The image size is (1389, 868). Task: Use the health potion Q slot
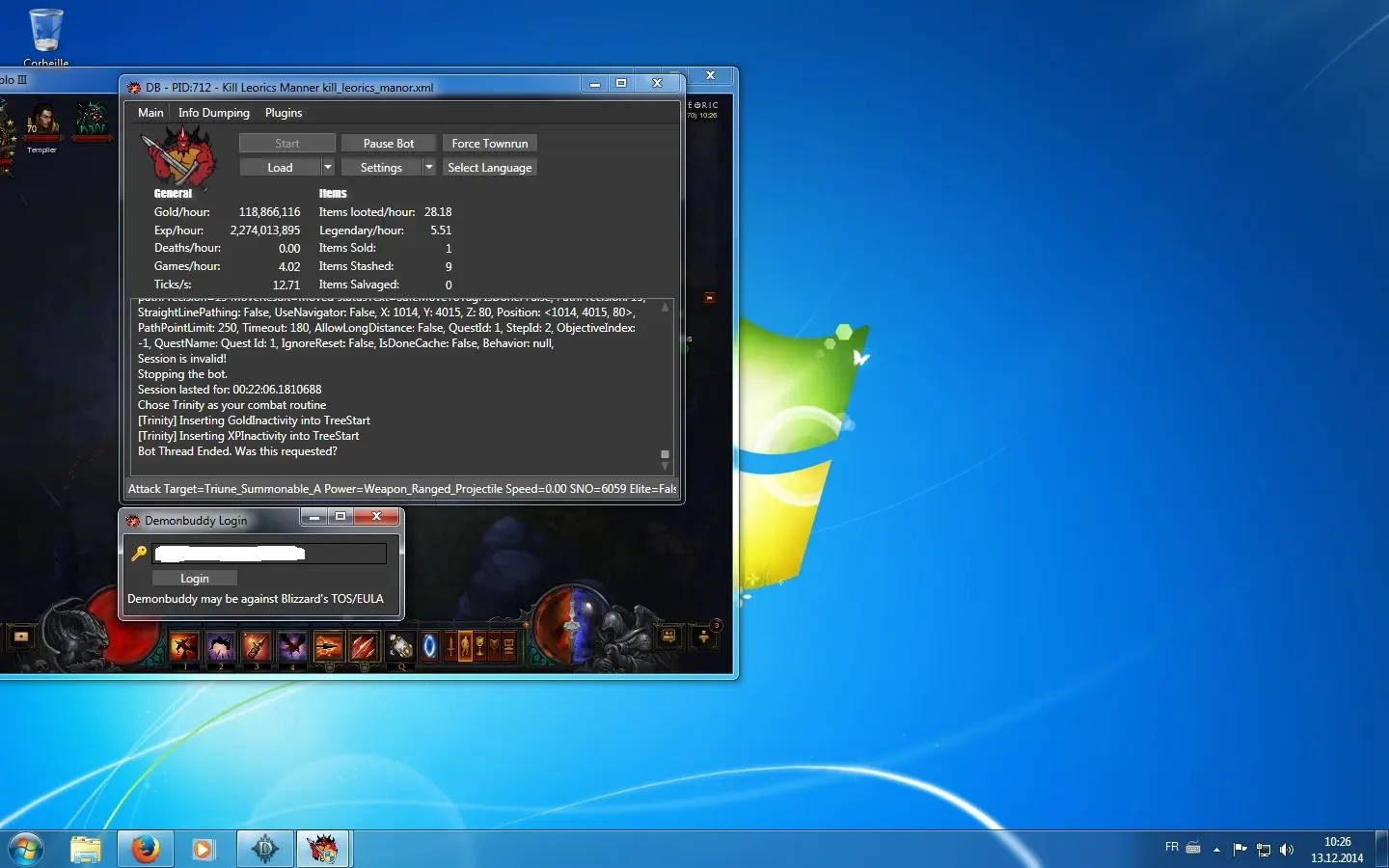401,646
